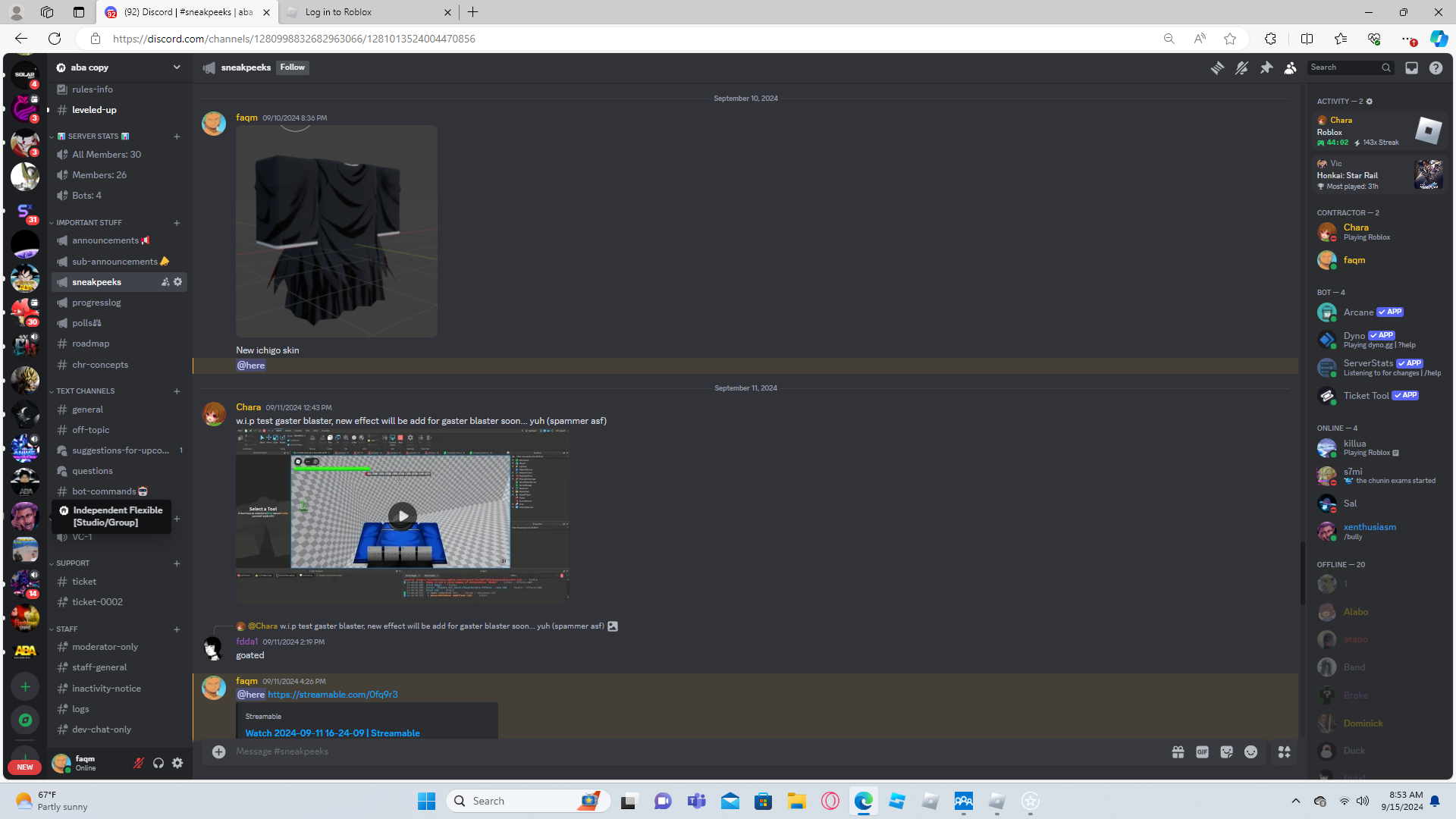Open attachment plus button in message bar
Viewport: 1456px width, 819px height.
pyautogui.click(x=218, y=752)
